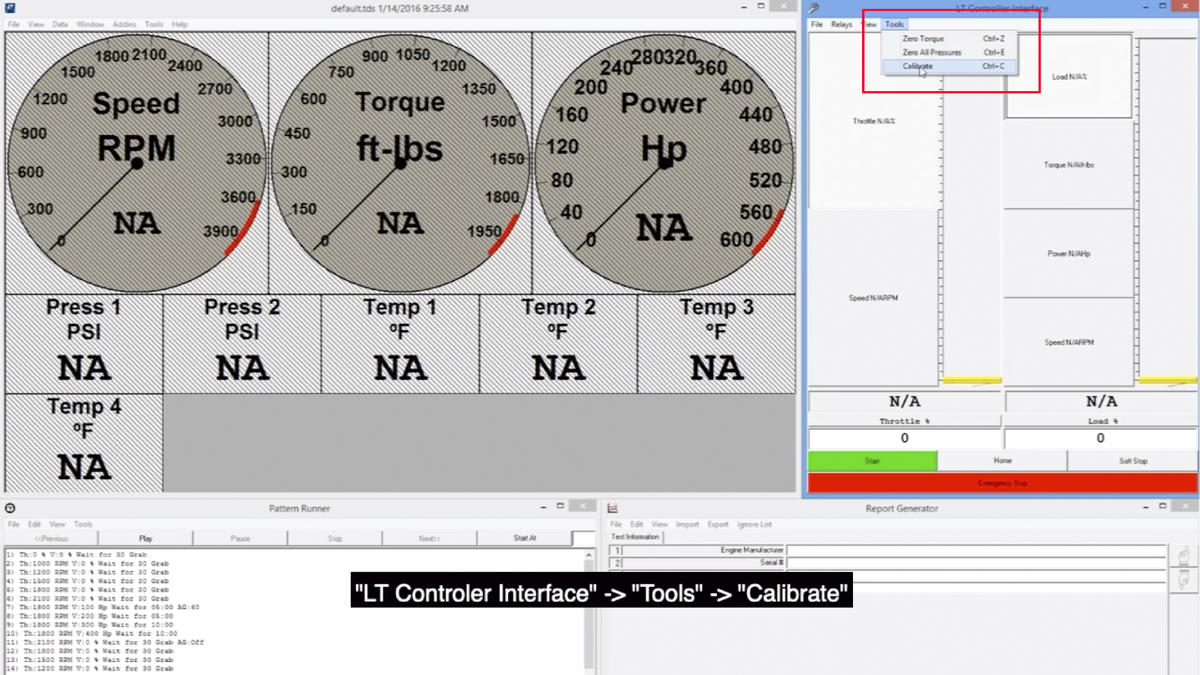Open Tools menu in default.tds window
This screenshot has width=1200, height=675.
154,24
